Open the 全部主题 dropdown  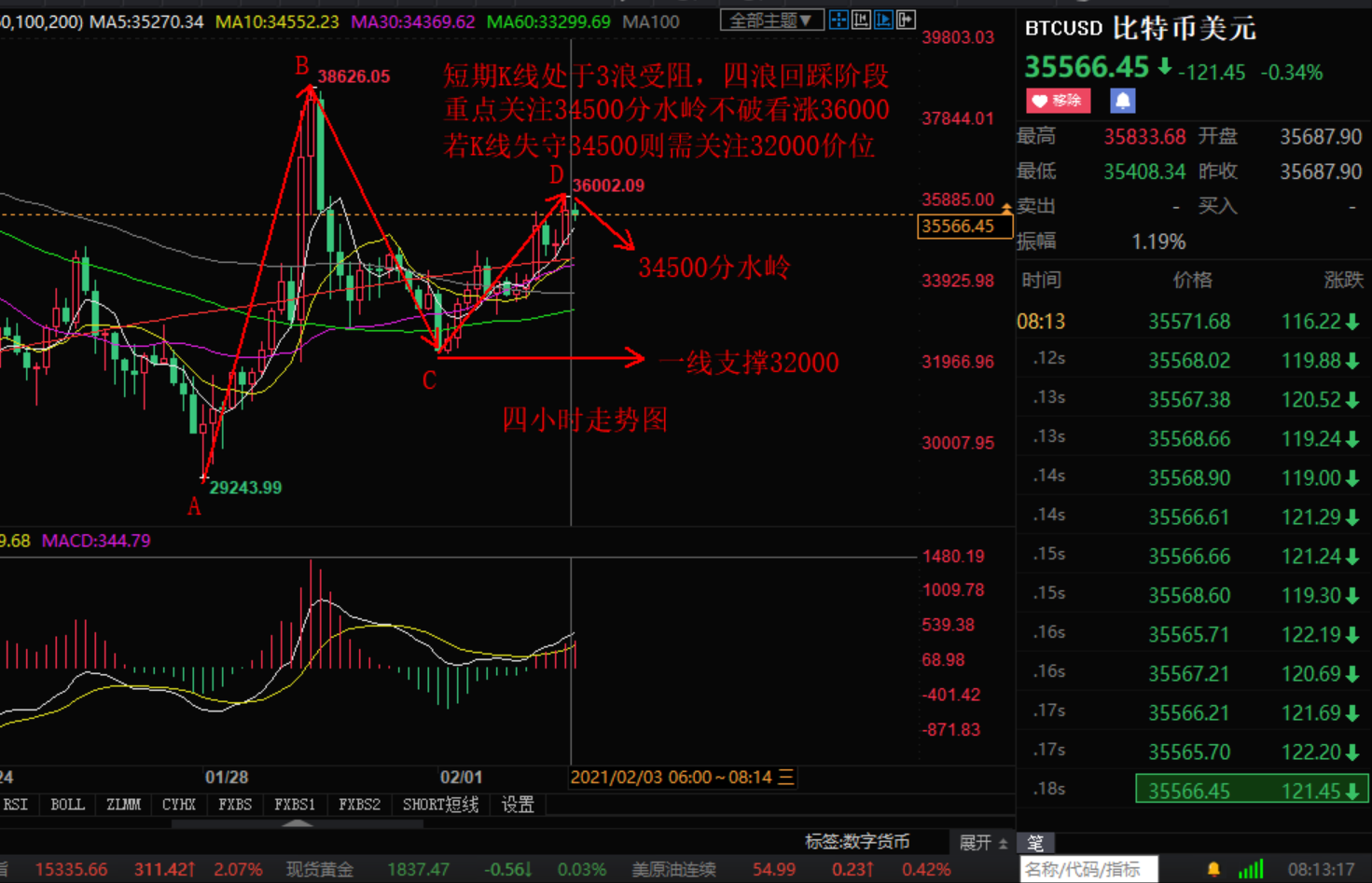[x=770, y=20]
